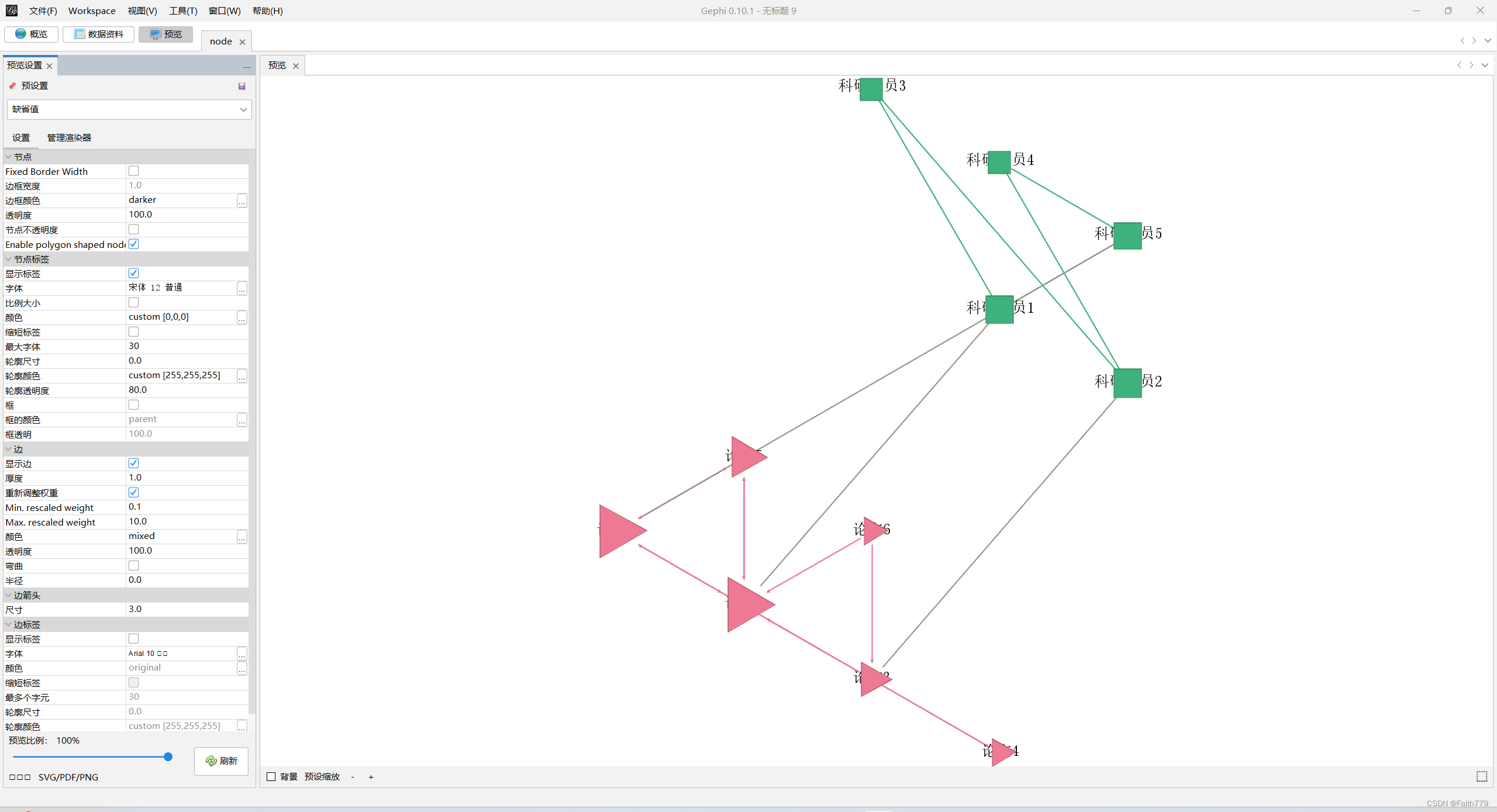This screenshot has height=812, width=1497.
Task: Switch to the 管理渲染器 tab
Action: tap(69, 138)
